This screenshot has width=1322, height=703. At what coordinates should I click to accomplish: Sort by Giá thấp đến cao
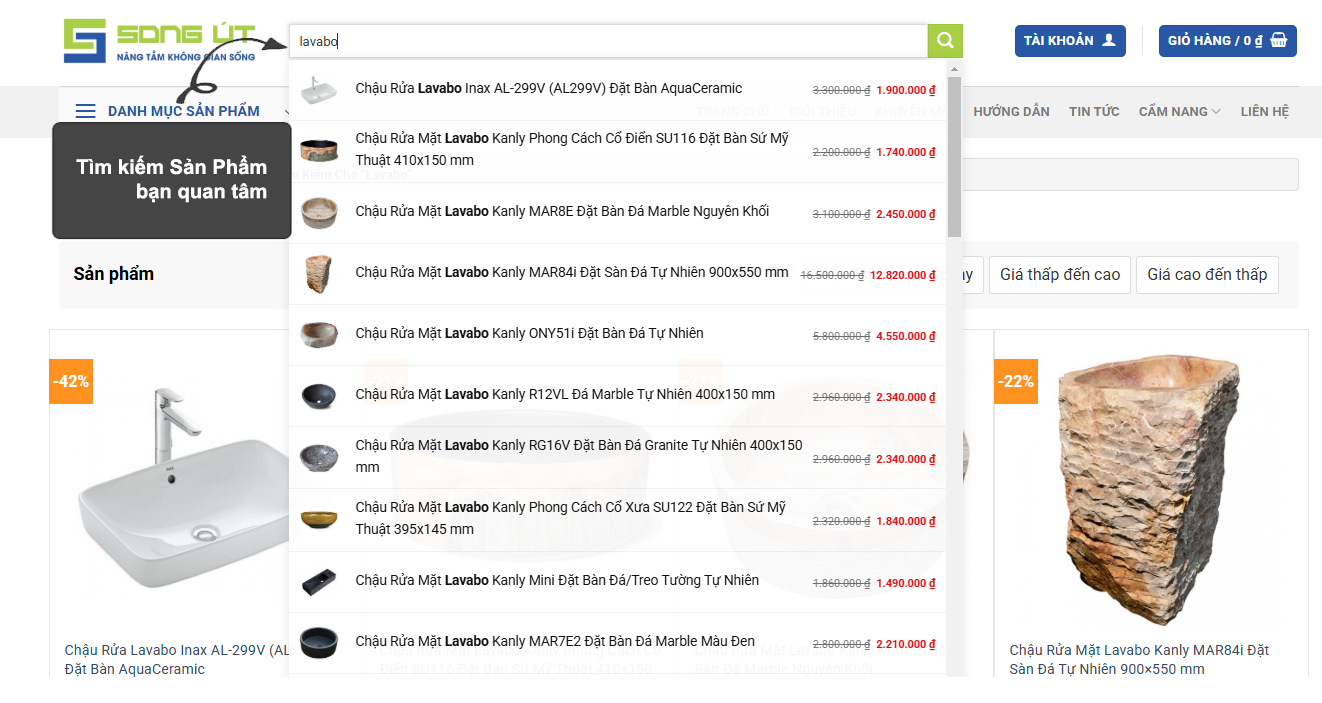point(1060,274)
